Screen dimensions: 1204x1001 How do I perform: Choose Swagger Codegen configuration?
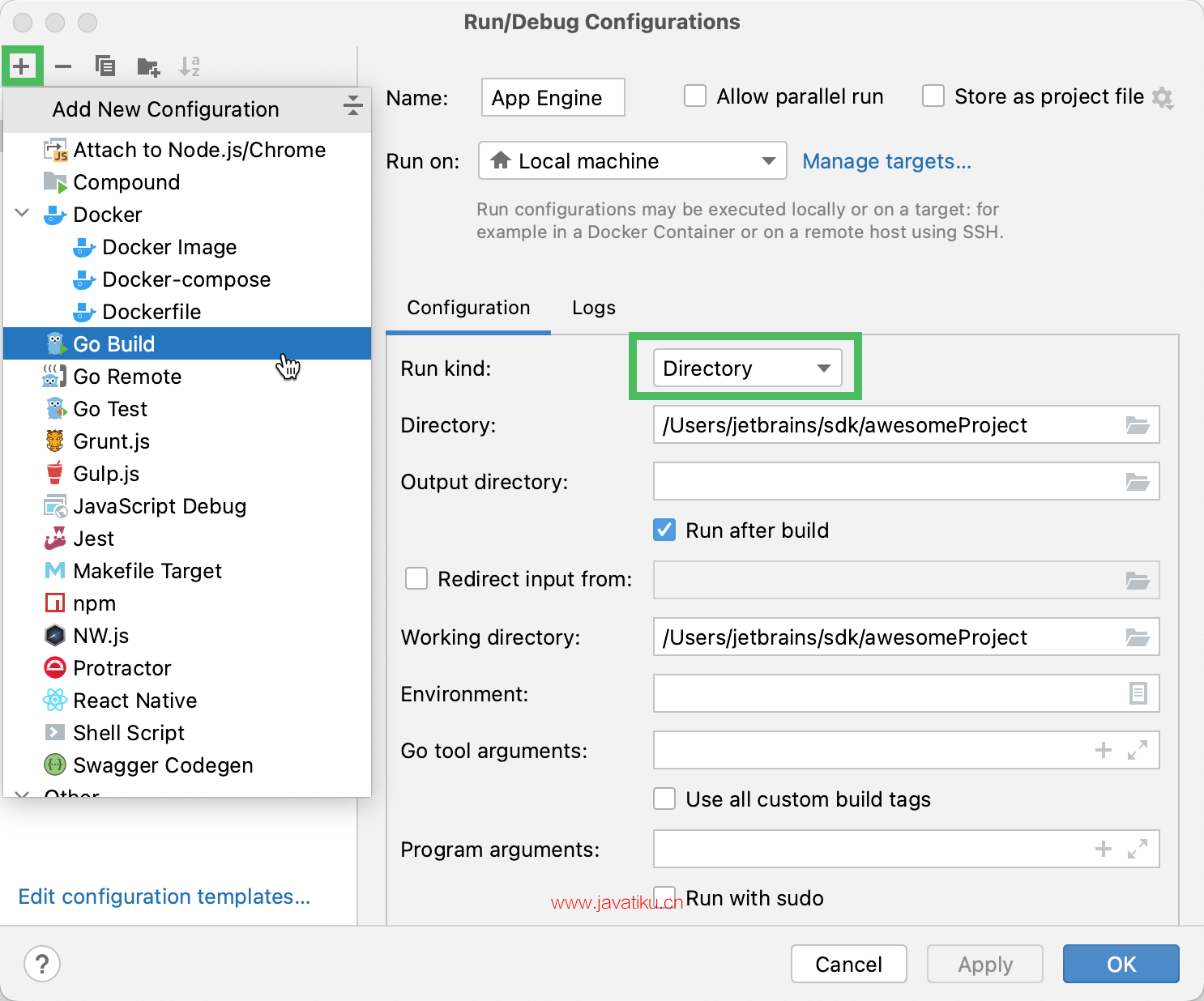pyautogui.click(x=187, y=765)
